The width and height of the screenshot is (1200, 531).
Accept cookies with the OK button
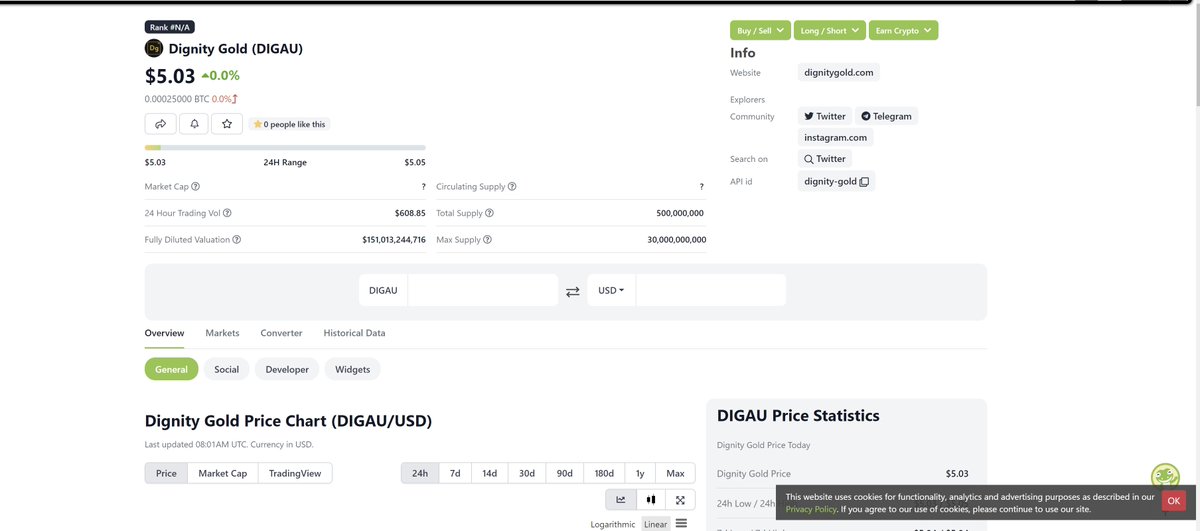(x=1174, y=501)
